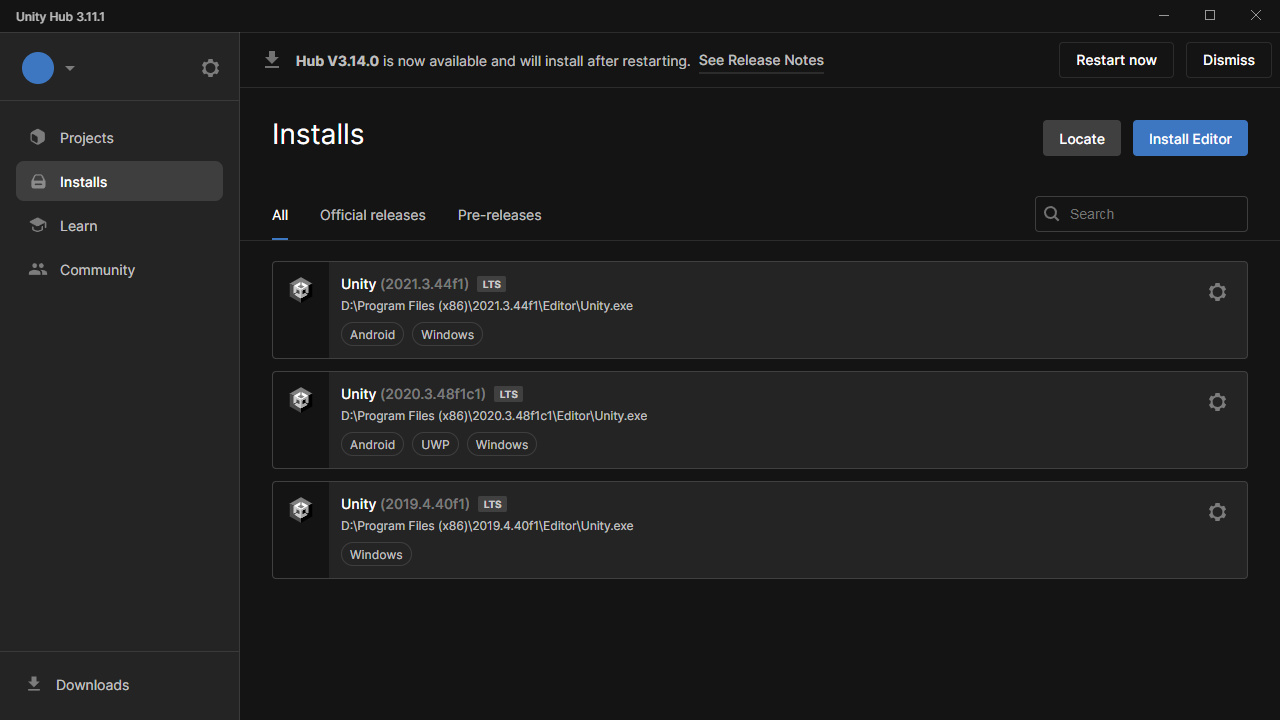
Task: Click the Projects cube icon
Action: tap(38, 138)
